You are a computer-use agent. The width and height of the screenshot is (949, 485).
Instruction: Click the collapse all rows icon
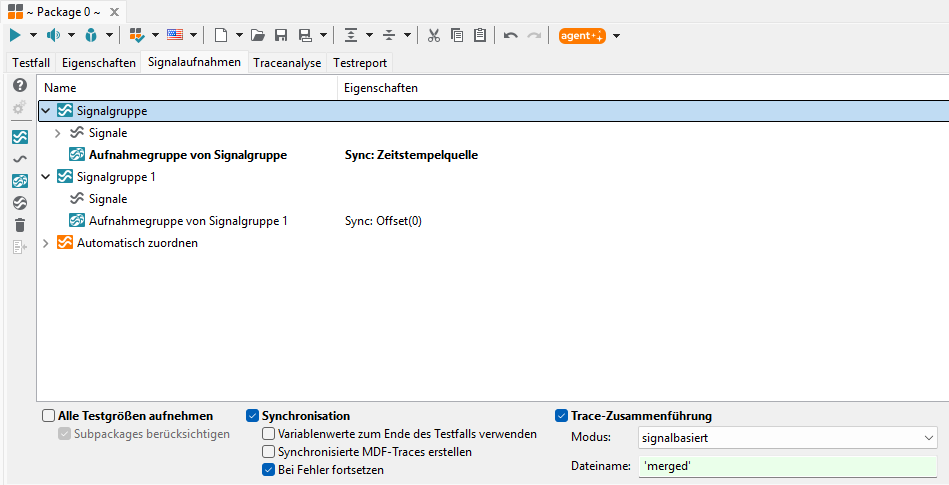389,36
